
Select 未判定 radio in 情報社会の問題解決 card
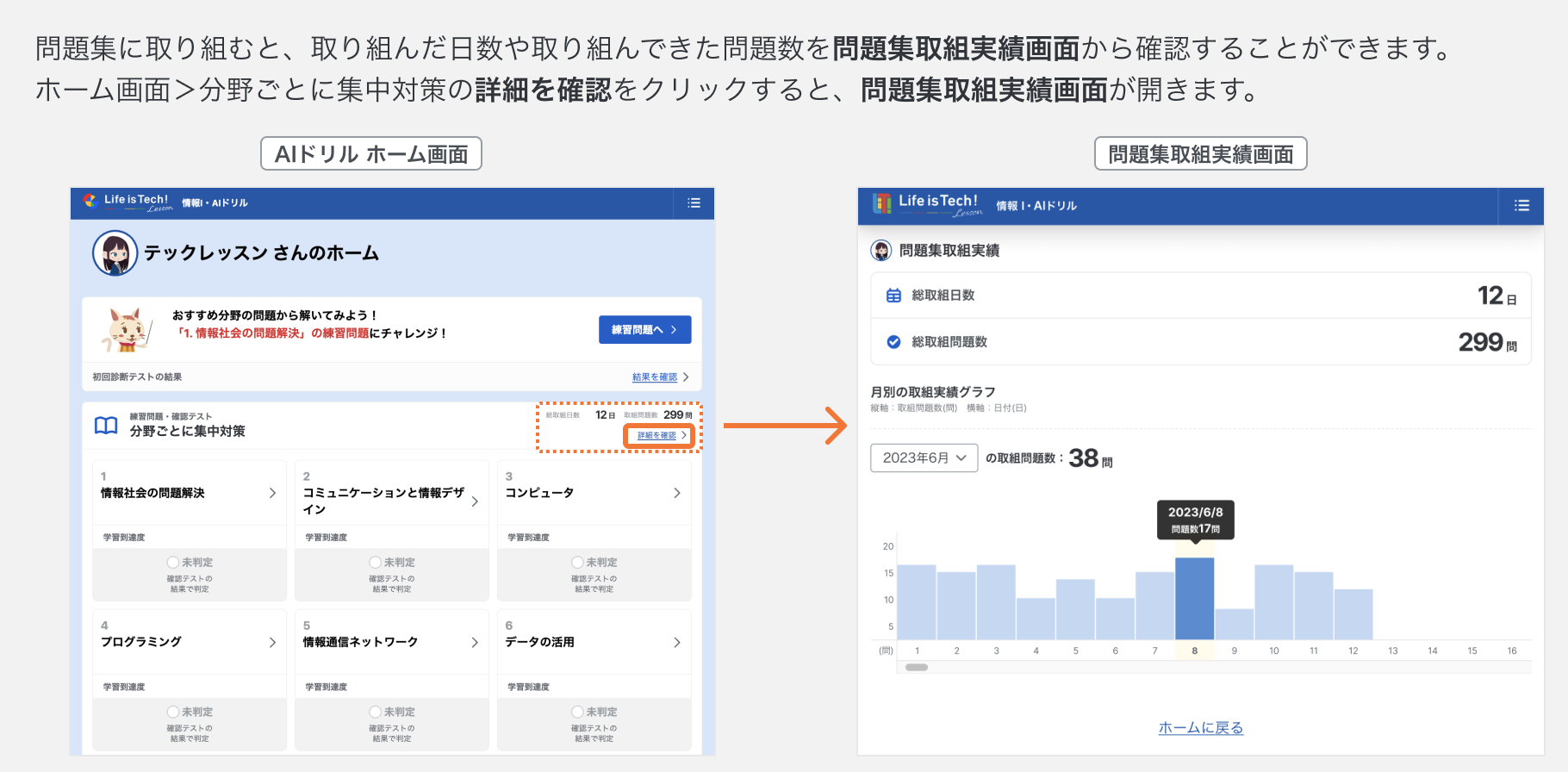tap(172, 562)
